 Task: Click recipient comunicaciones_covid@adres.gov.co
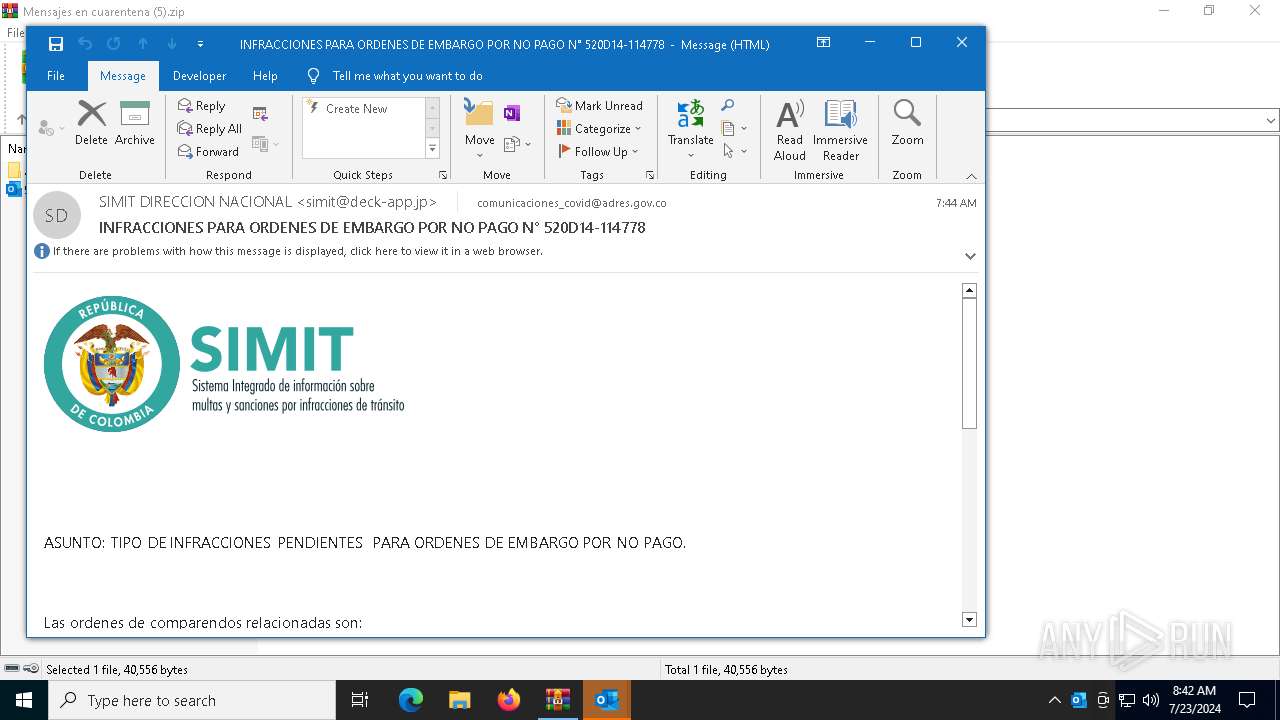point(572,203)
